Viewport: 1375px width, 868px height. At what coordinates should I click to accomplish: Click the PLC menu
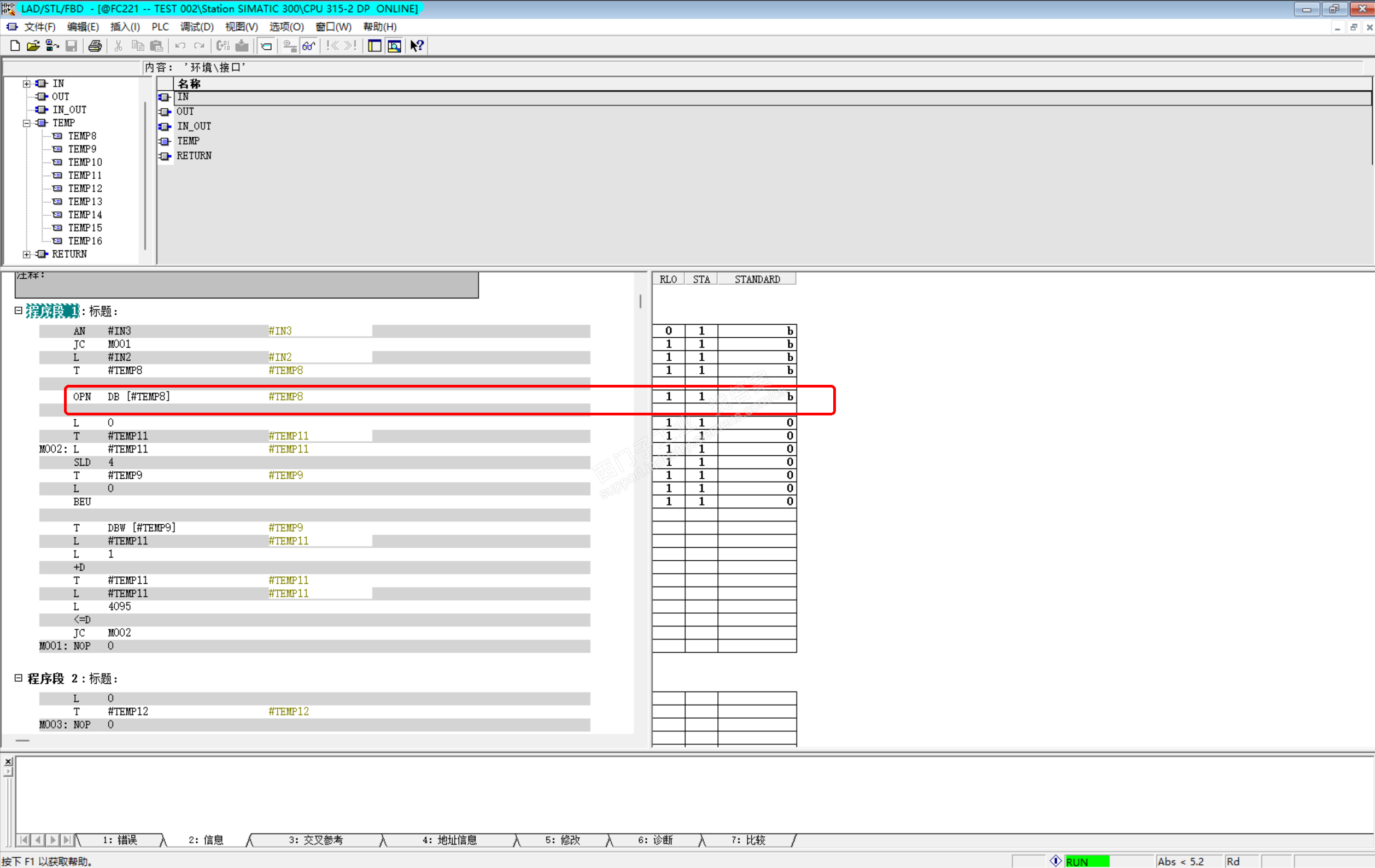click(160, 27)
